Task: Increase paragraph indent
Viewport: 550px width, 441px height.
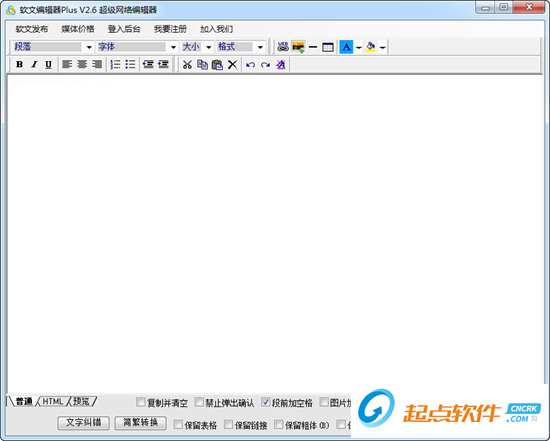Action: coord(163,65)
